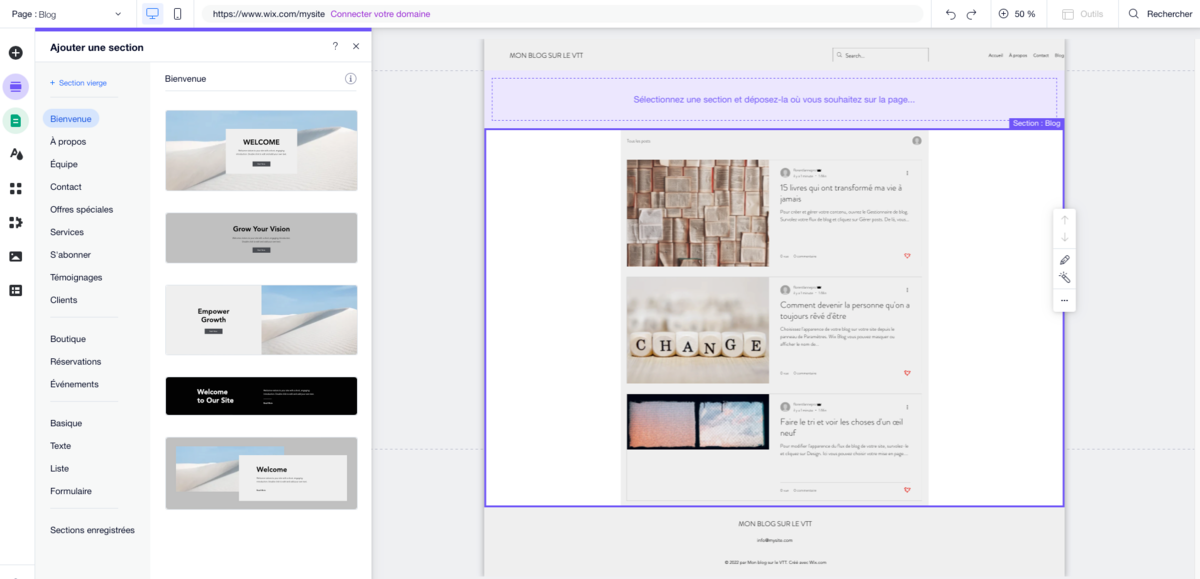
Task: Click Accueil in the site menu
Action: coord(995,55)
